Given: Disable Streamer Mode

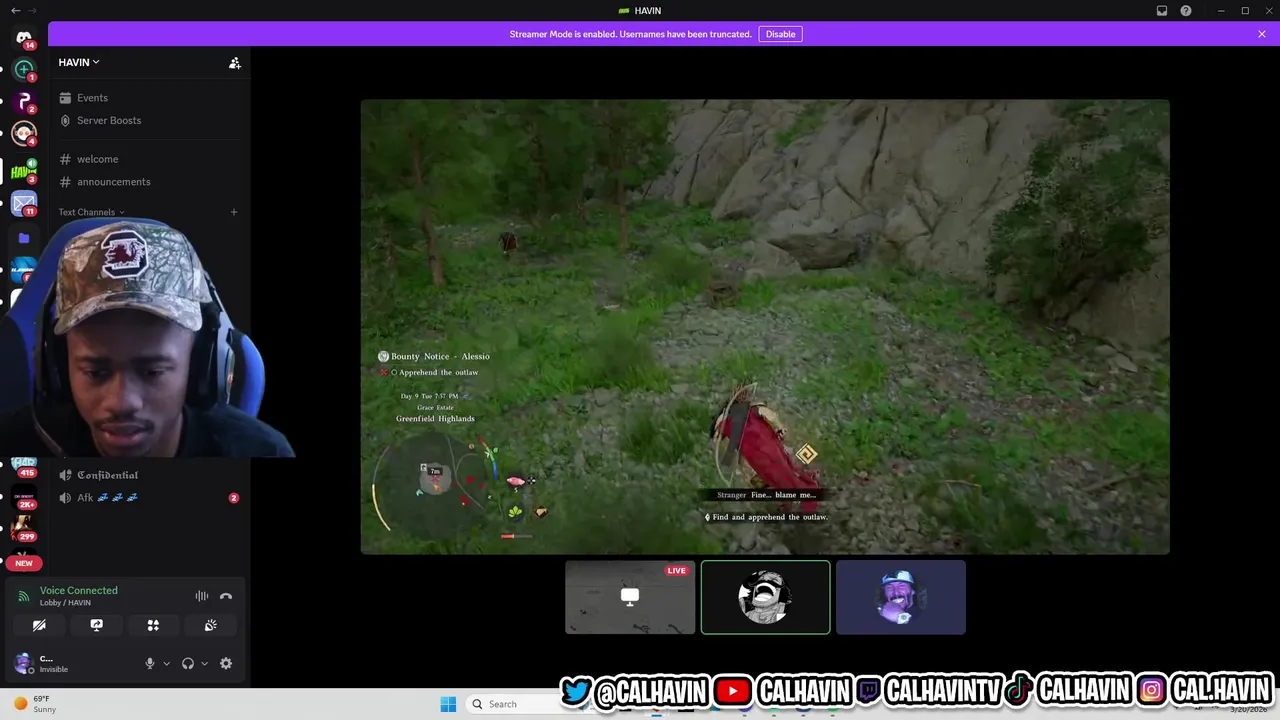Looking at the screenshot, I should pos(780,34).
